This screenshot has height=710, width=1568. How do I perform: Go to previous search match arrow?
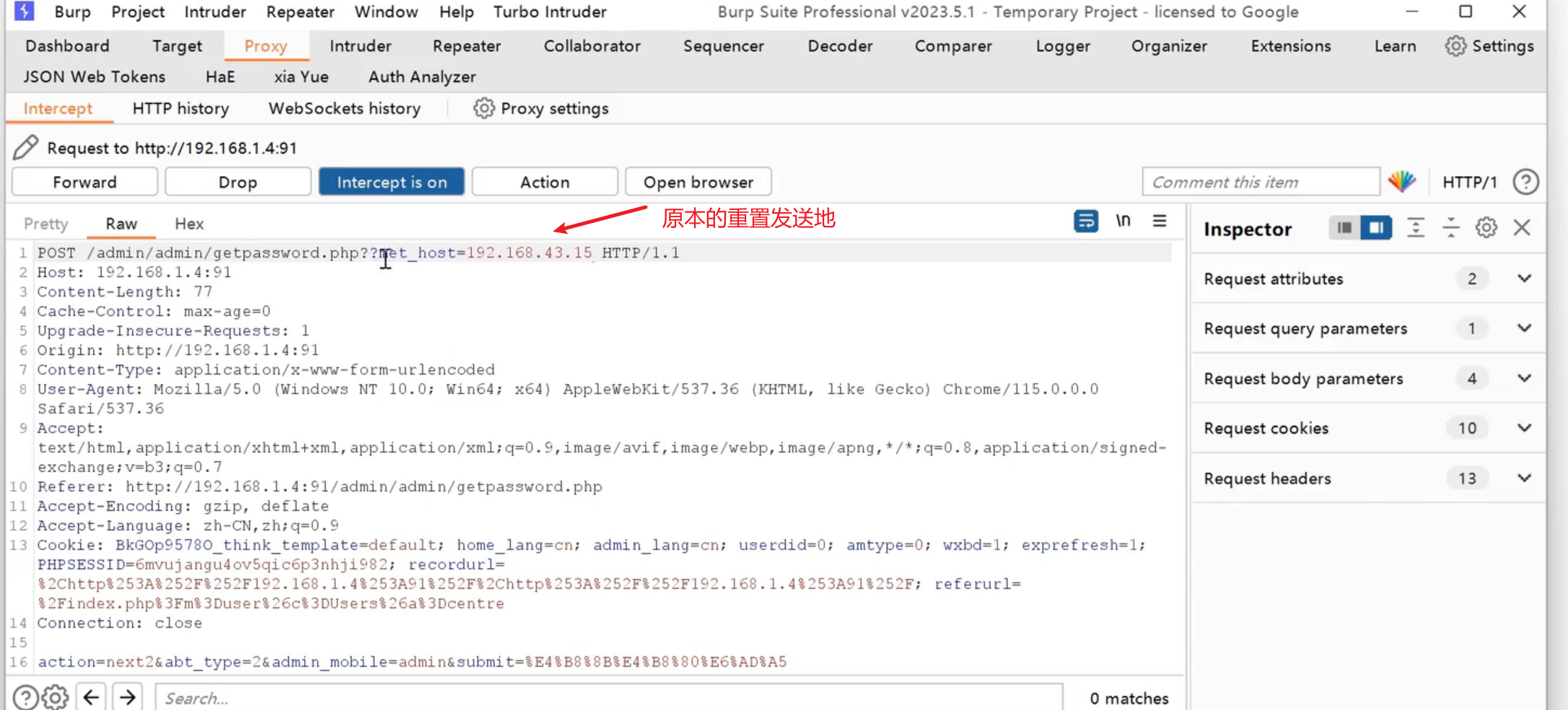(x=91, y=697)
